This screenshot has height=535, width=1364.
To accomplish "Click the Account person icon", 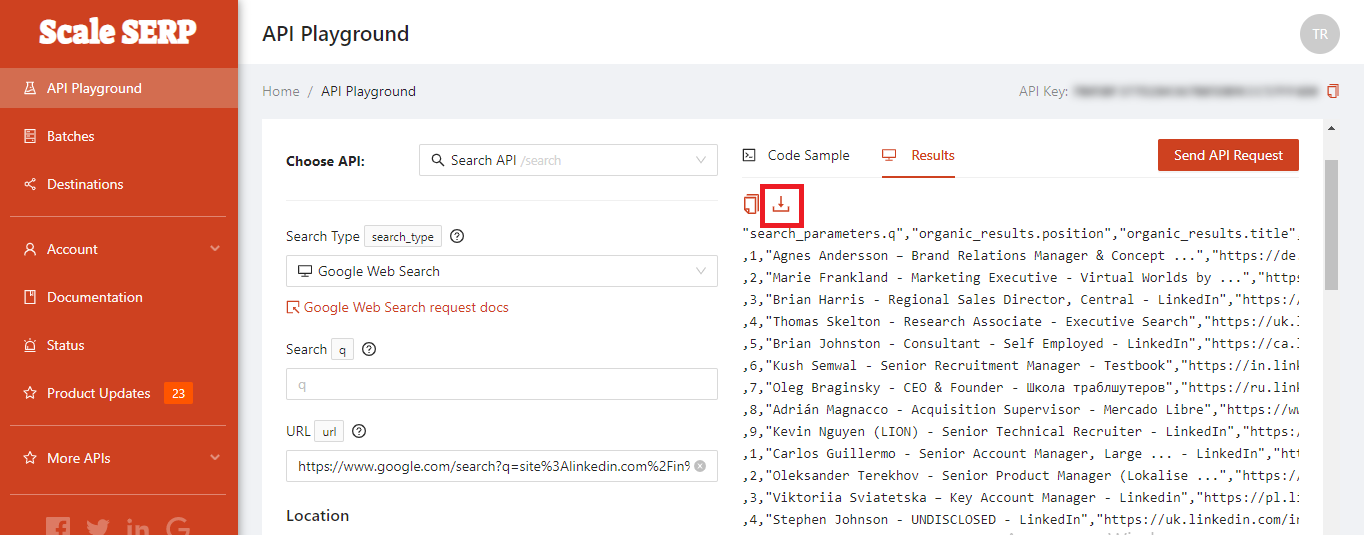I will (x=30, y=249).
